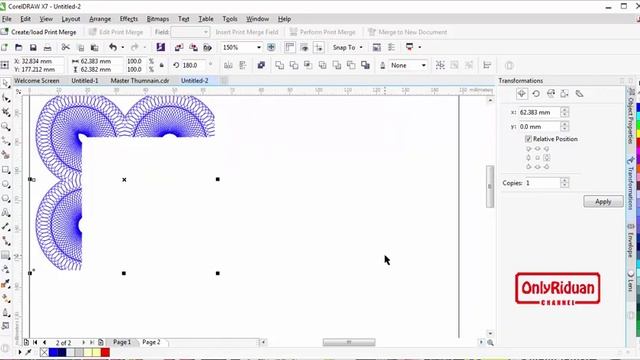The image size is (640, 360).
Task: Toggle the Show rulers icon
Action: [290, 47]
